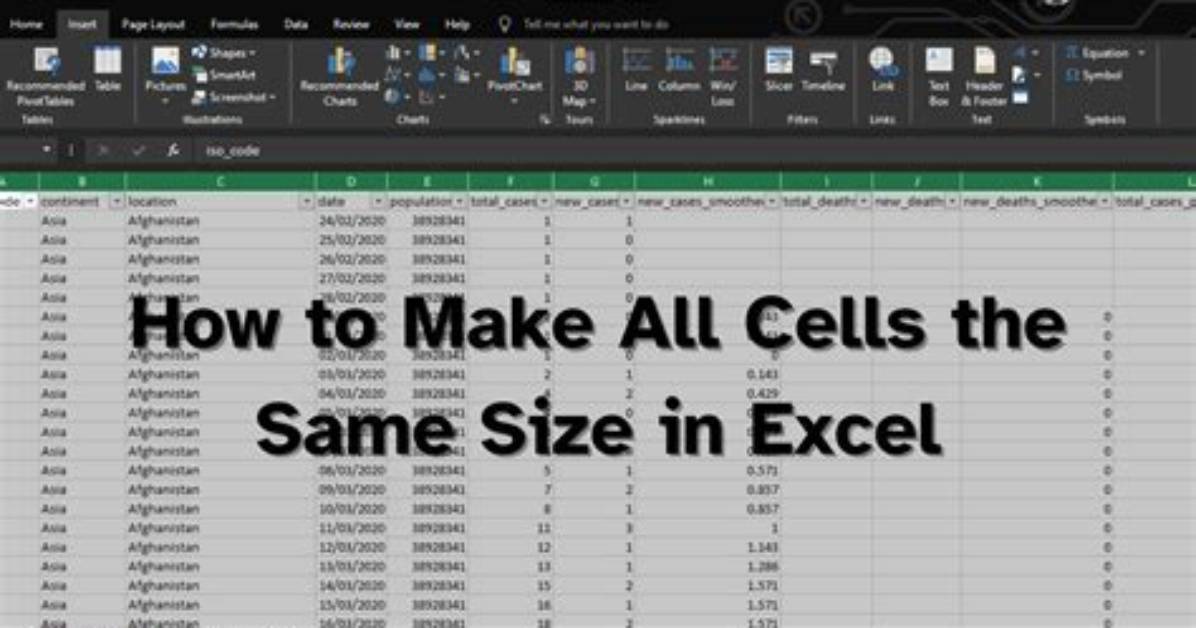Viewport: 1196px width, 628px height.
Task: Open the Screenshot dropdown
Action: (x=233, y=97)
